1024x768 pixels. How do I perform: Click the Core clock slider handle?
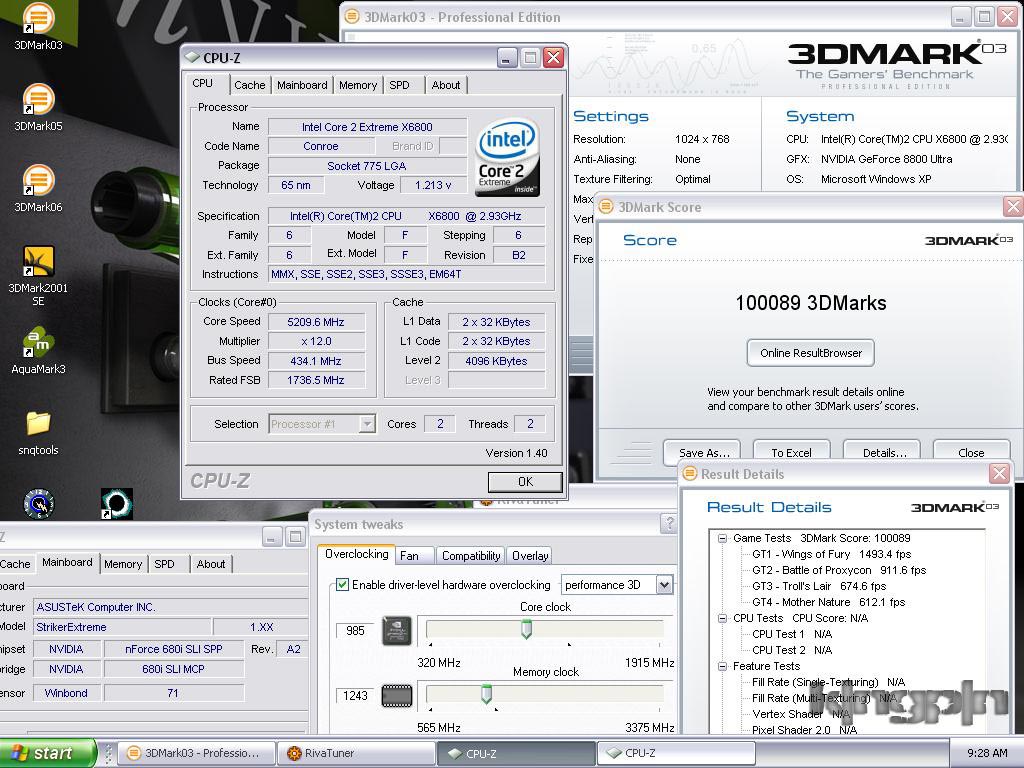[x=526, y=630]
